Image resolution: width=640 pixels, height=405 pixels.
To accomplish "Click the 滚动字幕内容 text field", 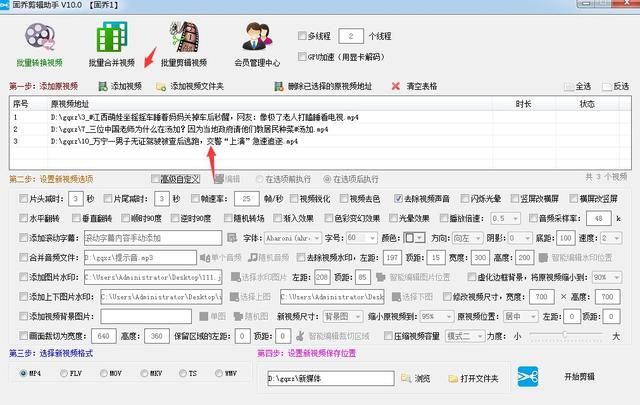I will click(153, 238).
